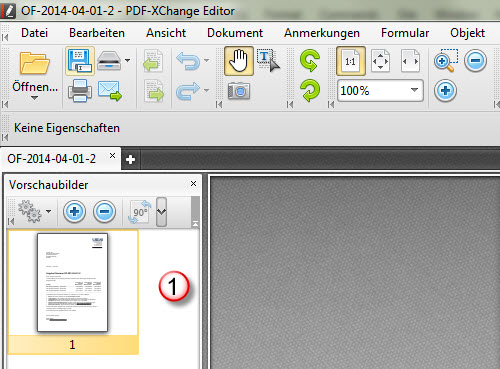
Task: Click the send by email icon
Action: click(x=110, y=91)
